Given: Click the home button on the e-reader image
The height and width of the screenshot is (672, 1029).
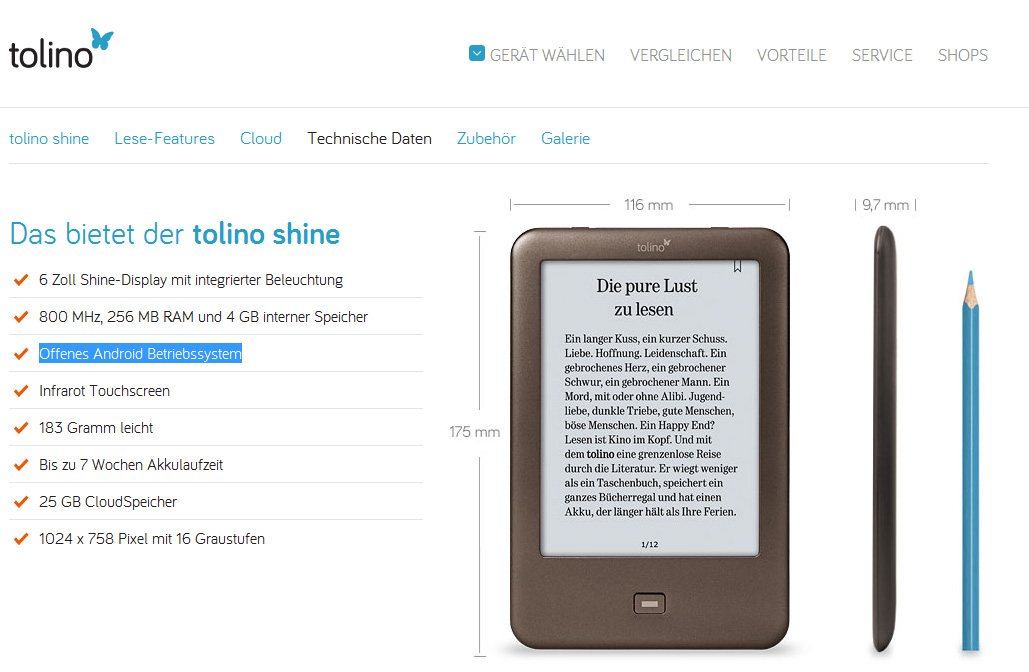Looking at the screenshot, I should (650, 604).
